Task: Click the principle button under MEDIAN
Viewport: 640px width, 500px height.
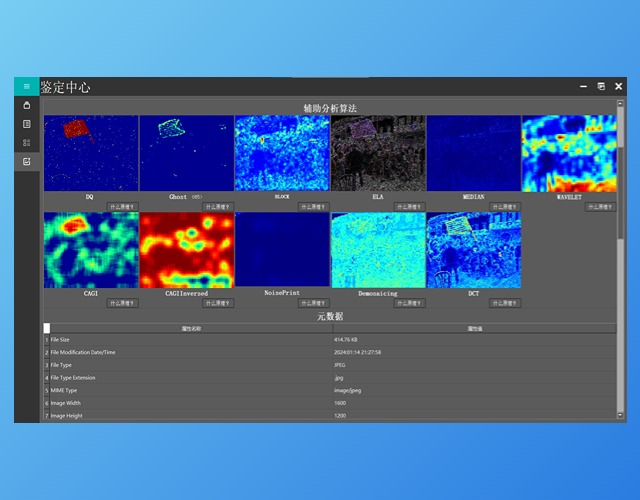Action: click(505, 208)
